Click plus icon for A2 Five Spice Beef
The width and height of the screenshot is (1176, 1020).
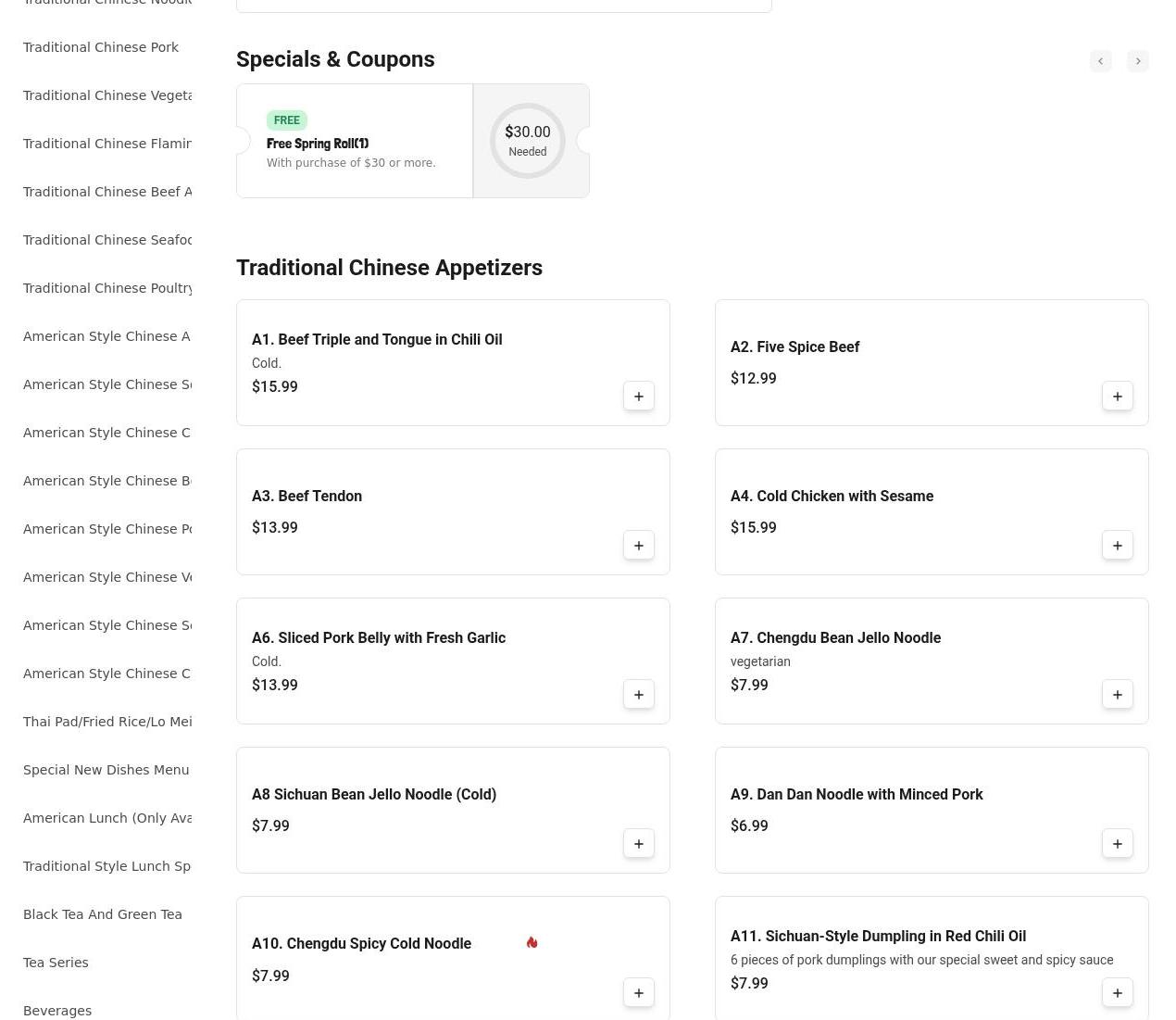coord(1118,397)
